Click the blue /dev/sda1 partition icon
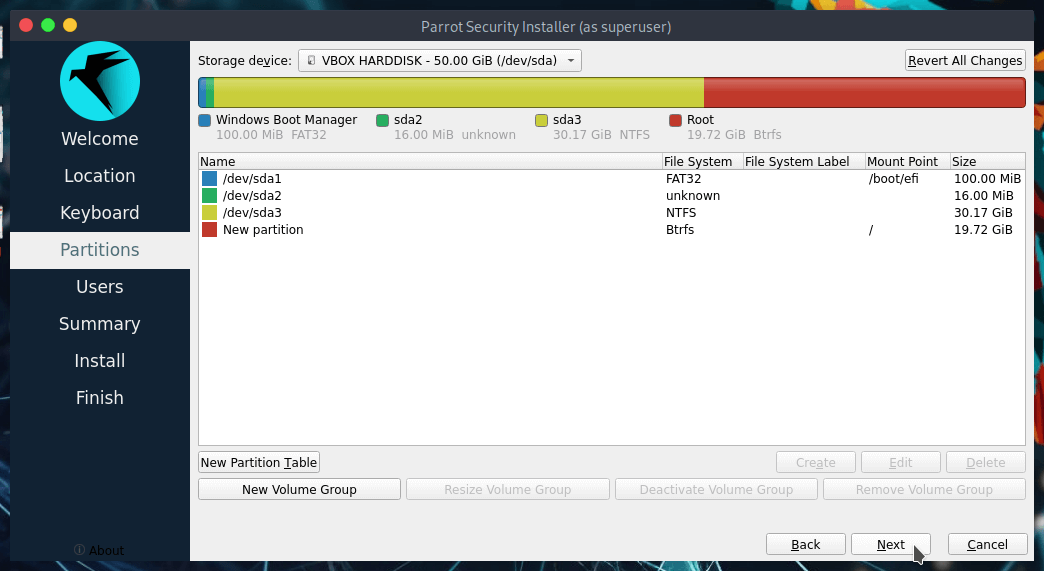 click(209, 178)
